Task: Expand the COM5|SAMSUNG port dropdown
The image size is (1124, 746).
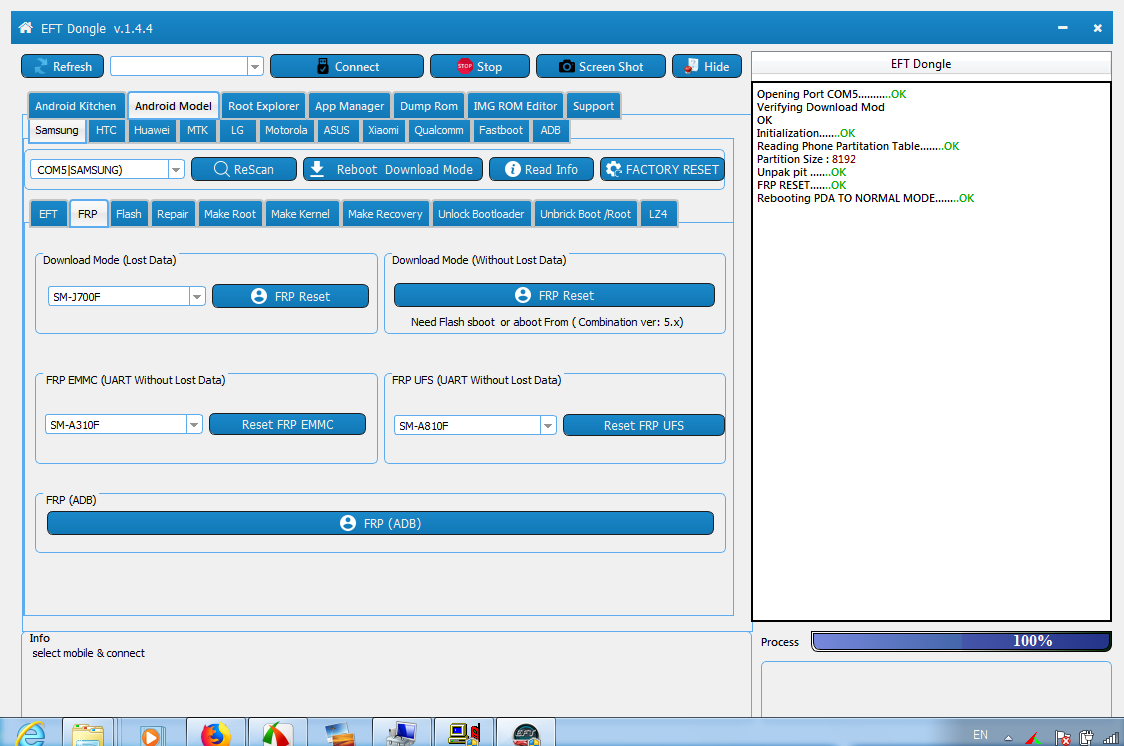Action: coord(176,170)
